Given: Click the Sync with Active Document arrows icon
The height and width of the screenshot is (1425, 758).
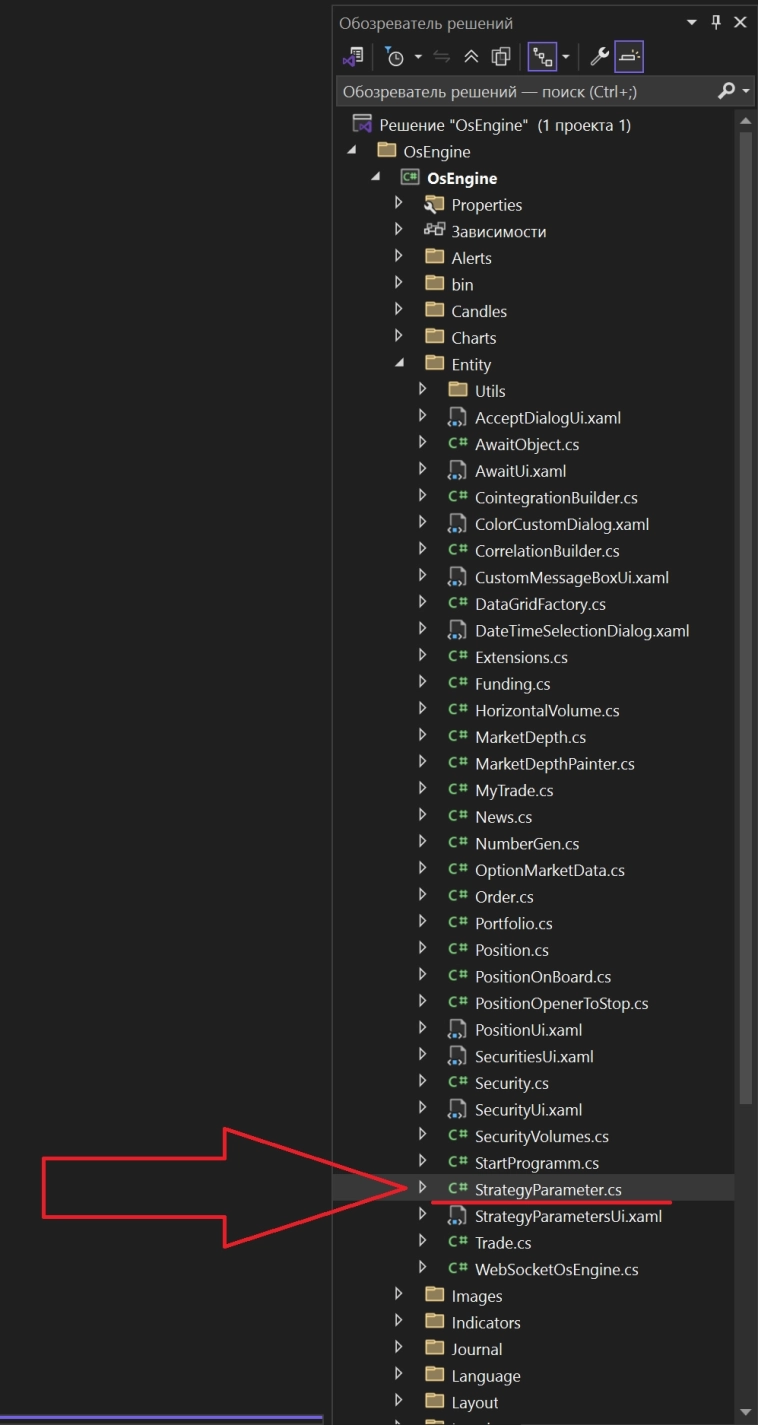Looking at the screenshot, I should click(442, 57).
